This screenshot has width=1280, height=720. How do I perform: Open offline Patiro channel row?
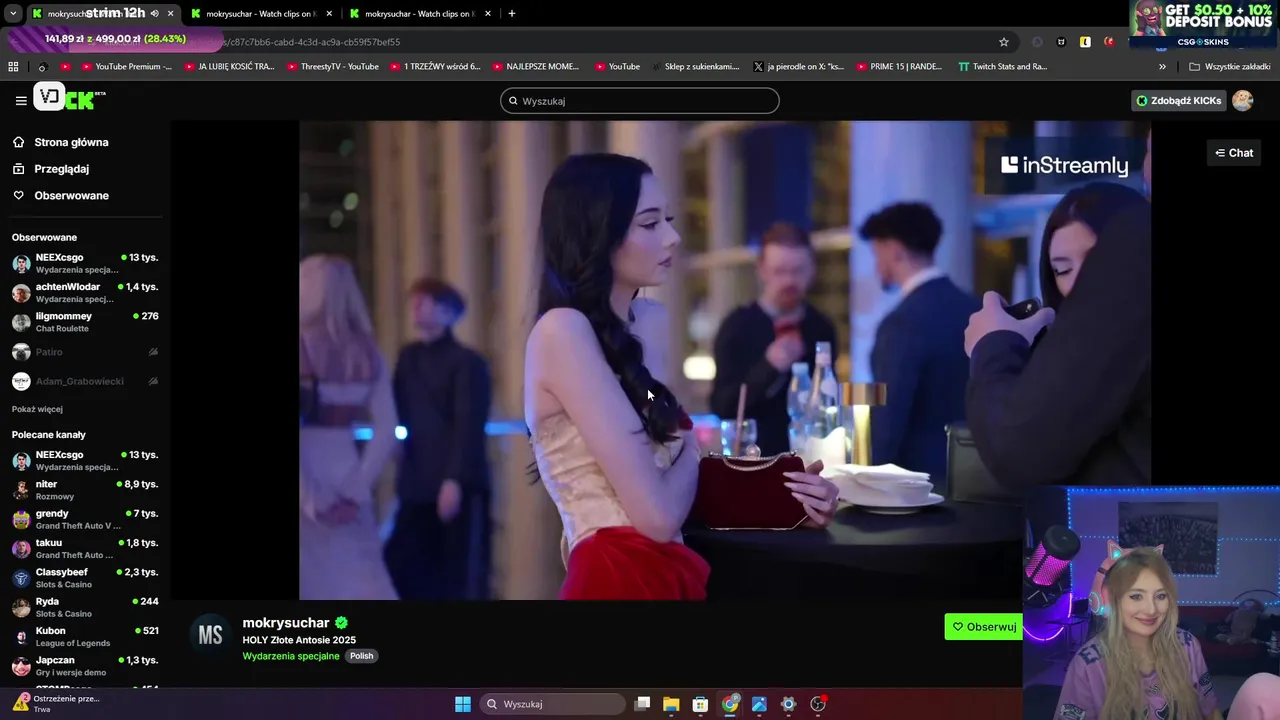pyautogui.click(x=85, y=352)
